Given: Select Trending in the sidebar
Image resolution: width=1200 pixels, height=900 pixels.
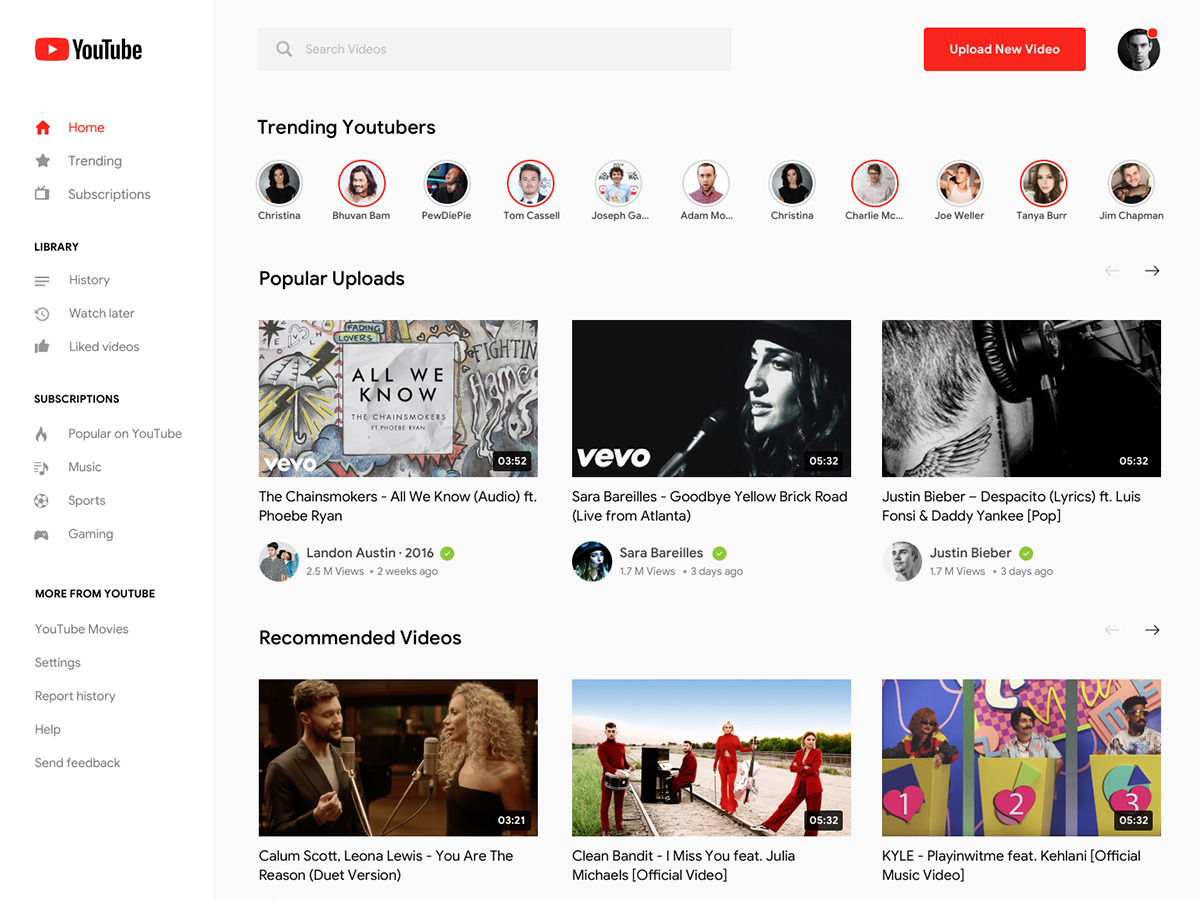Looking at the screenshot, I should pyautogui.click(x=95, y=161).
